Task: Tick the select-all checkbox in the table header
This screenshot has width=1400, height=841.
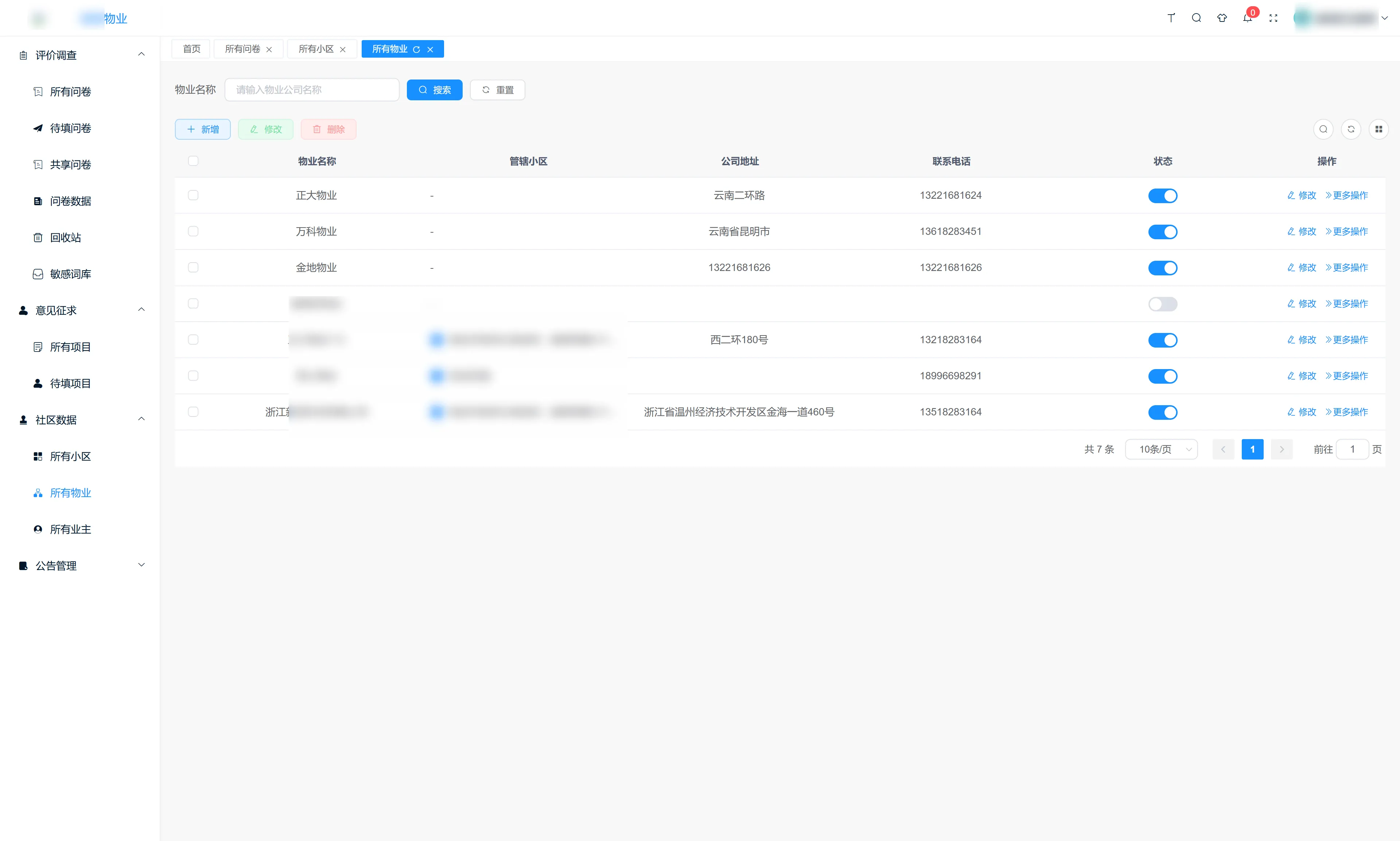Action: (x=193, y=161)
